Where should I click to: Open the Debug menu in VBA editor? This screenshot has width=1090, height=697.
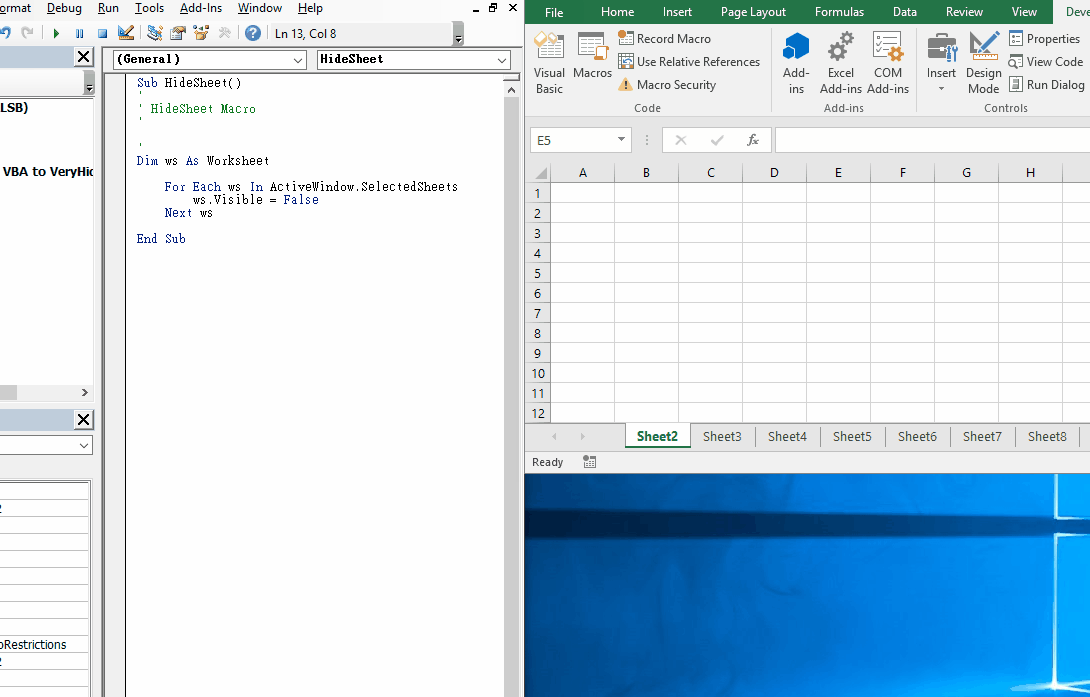tap(64, 8)
